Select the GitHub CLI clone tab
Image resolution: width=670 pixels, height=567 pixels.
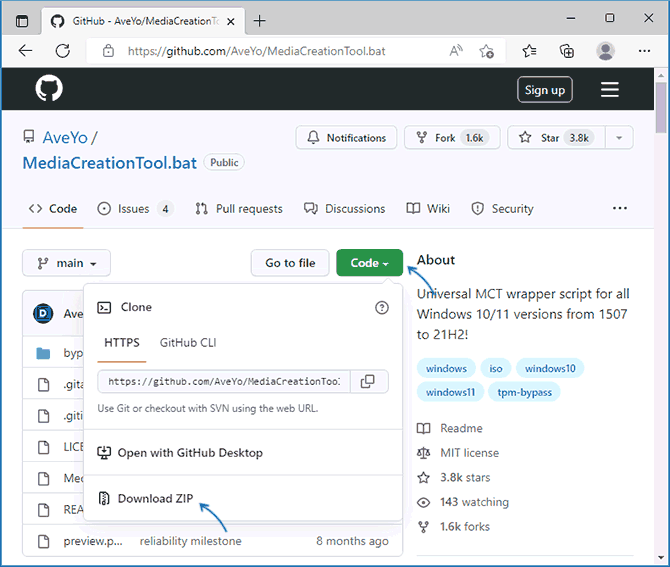[x=188, y=343]
